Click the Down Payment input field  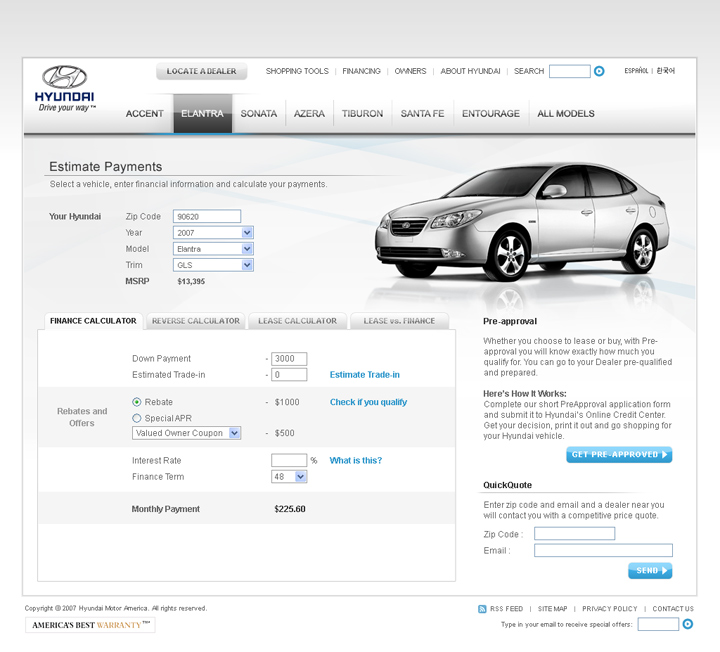point(289,359)
